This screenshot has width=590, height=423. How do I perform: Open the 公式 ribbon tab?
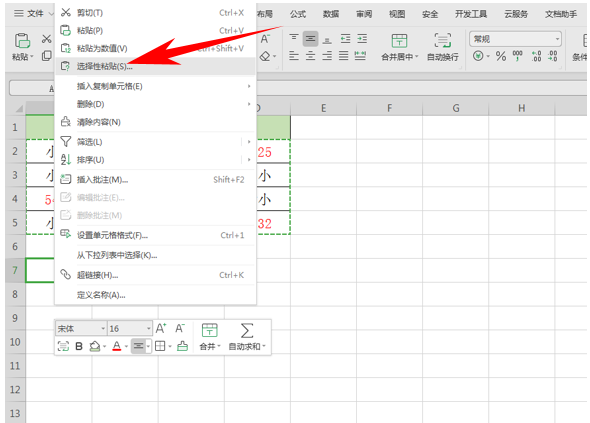click(x=298, y=14)
